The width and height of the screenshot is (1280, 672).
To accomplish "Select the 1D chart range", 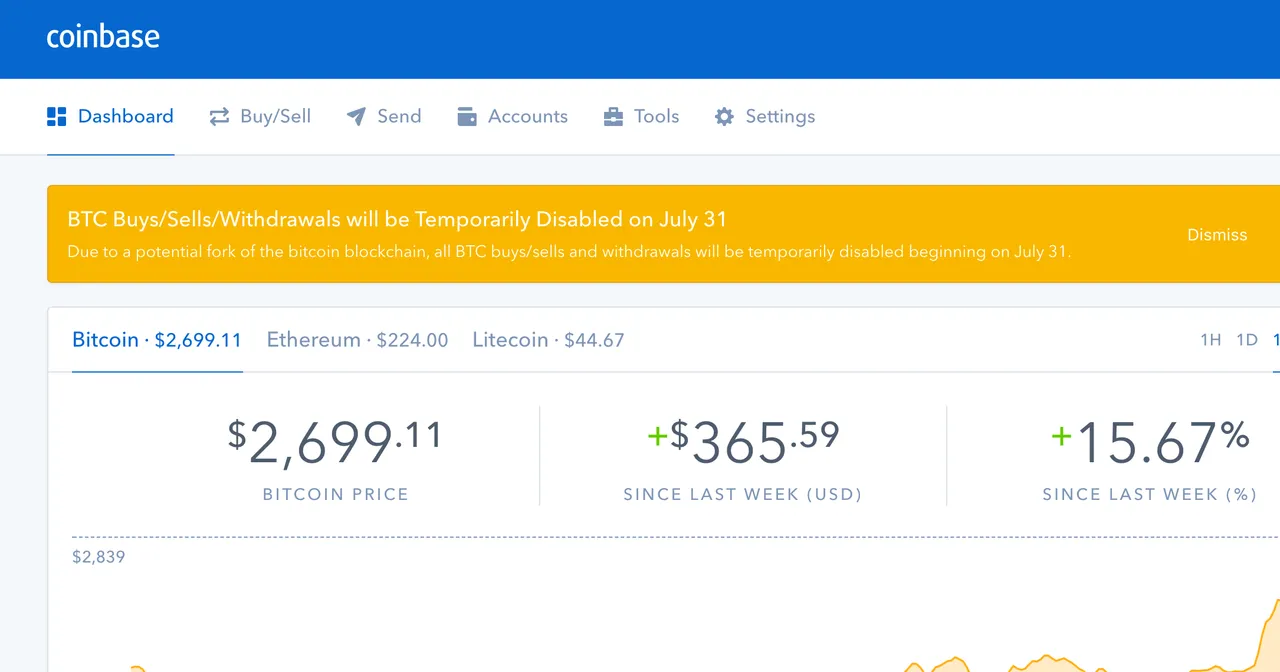I will click(1247, 340).
